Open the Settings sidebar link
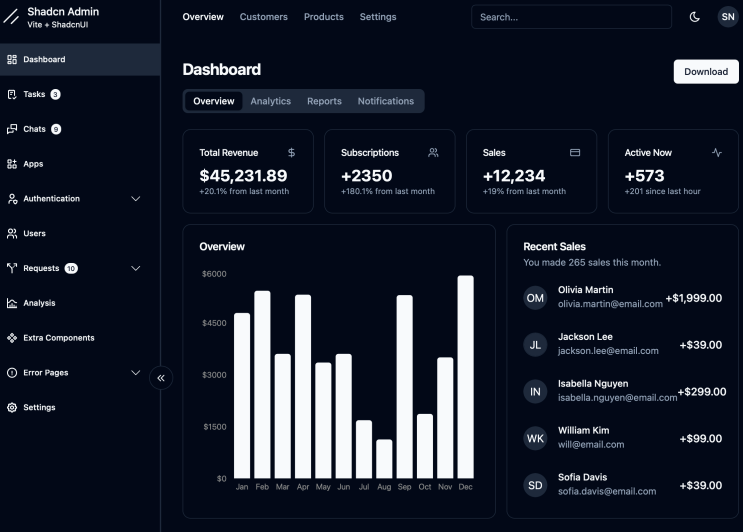 pyautogui.click(x=80, y=407)
